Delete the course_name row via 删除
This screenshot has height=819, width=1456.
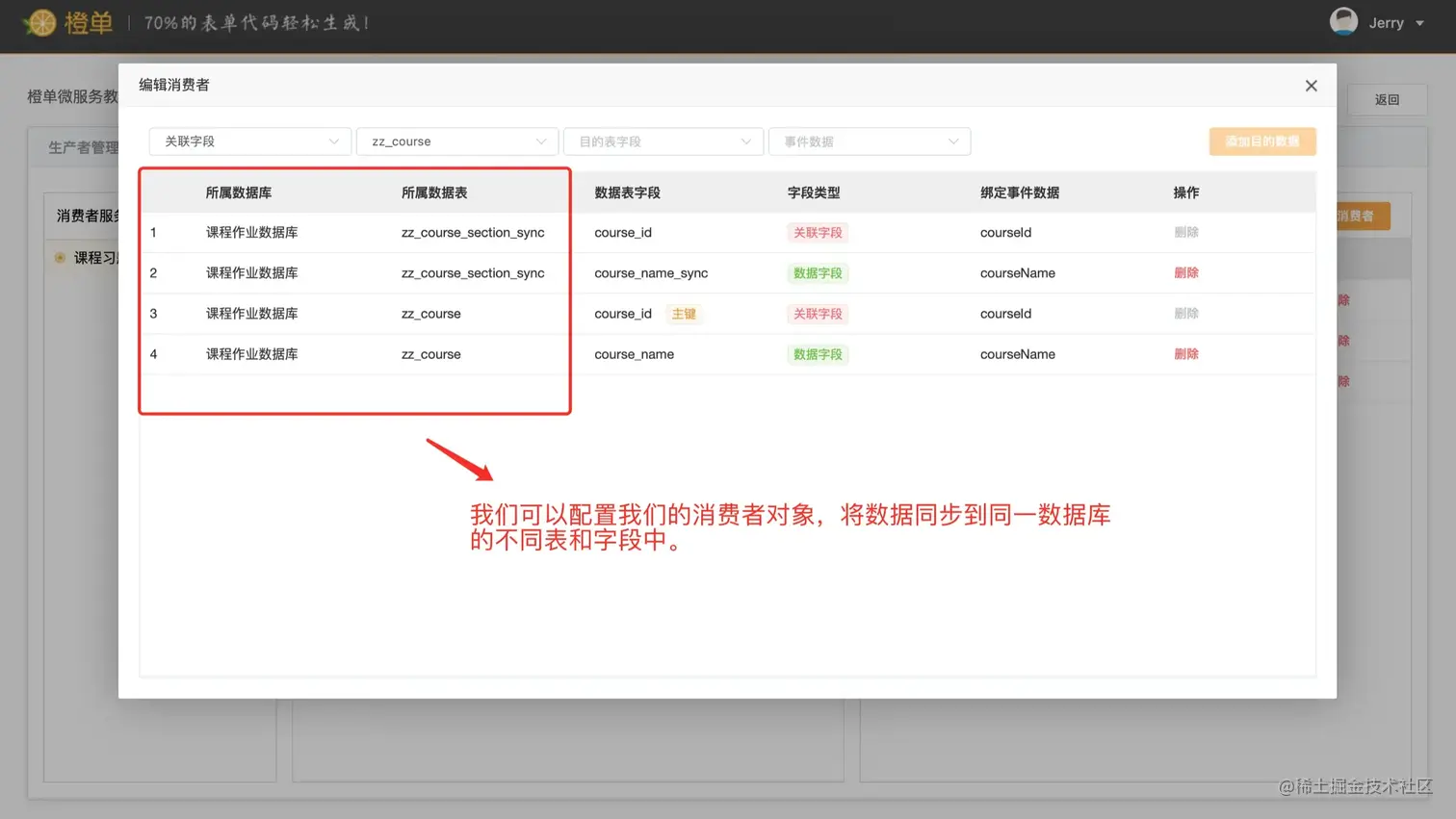point(1186,354)
